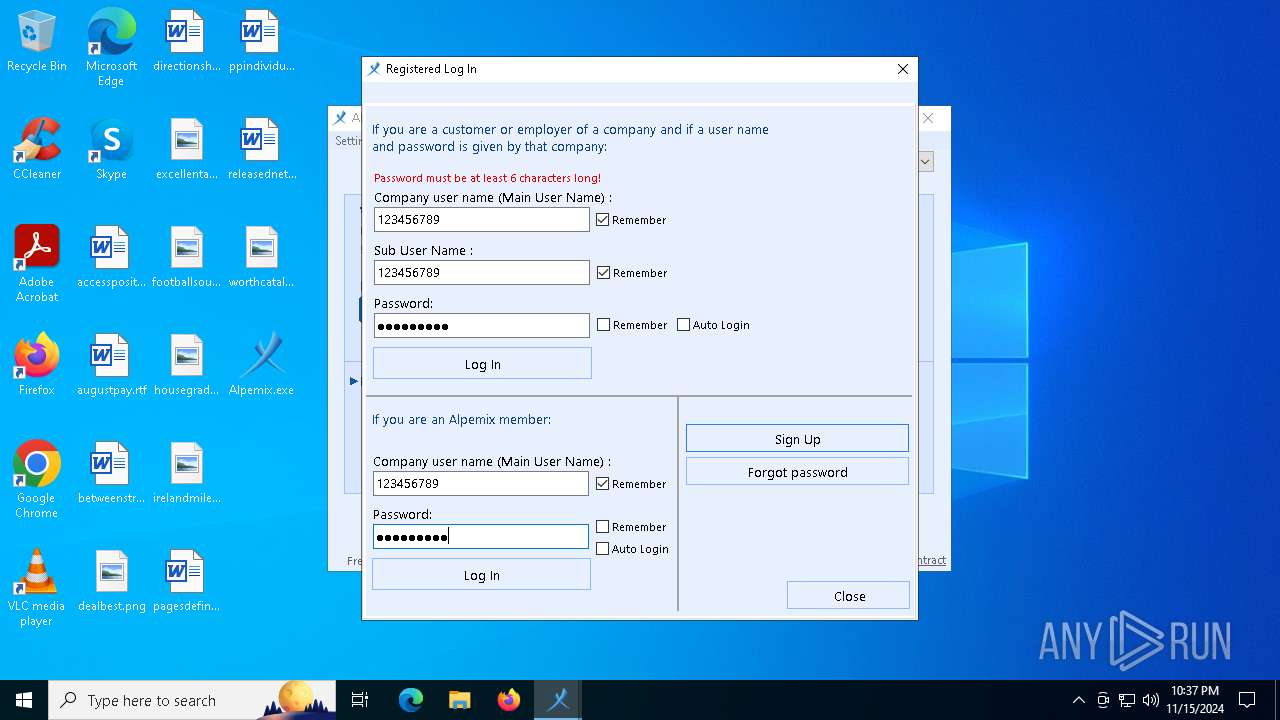1280x720 pixels.
Task: Select the worthcatal... image file icon
Action: click(x=261, y=258)
